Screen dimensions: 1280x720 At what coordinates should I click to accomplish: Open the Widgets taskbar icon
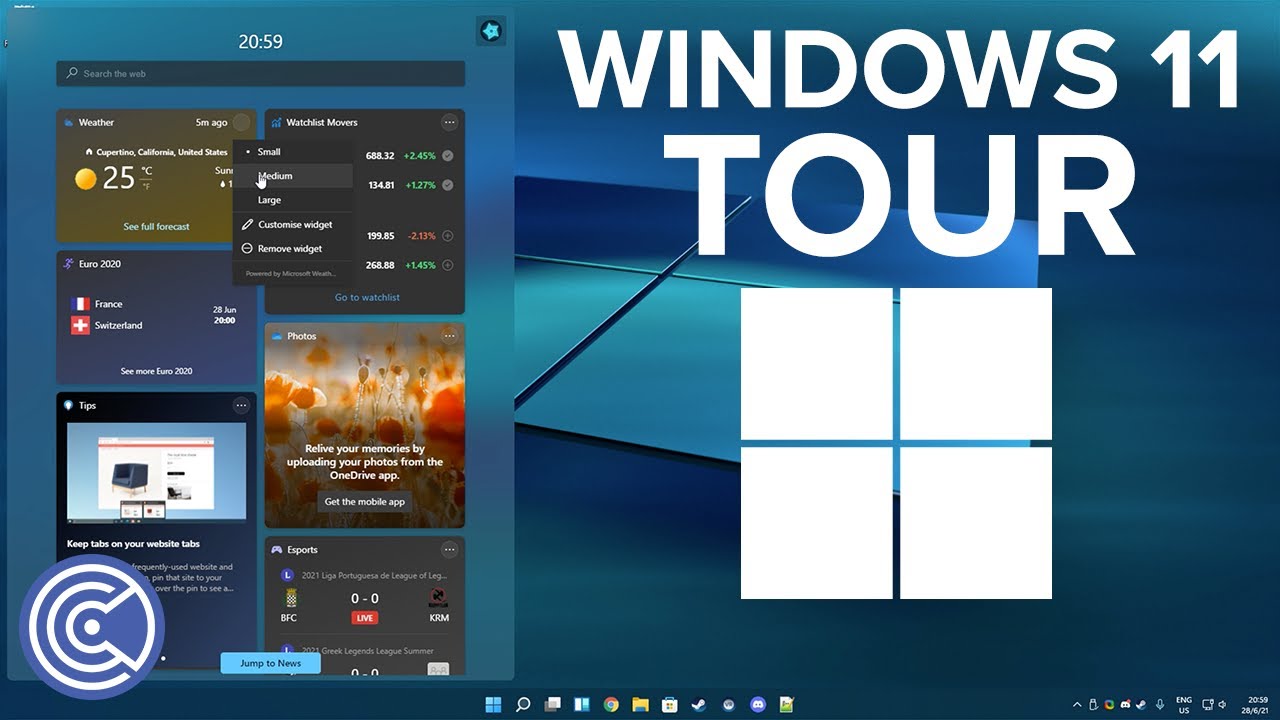582,705
